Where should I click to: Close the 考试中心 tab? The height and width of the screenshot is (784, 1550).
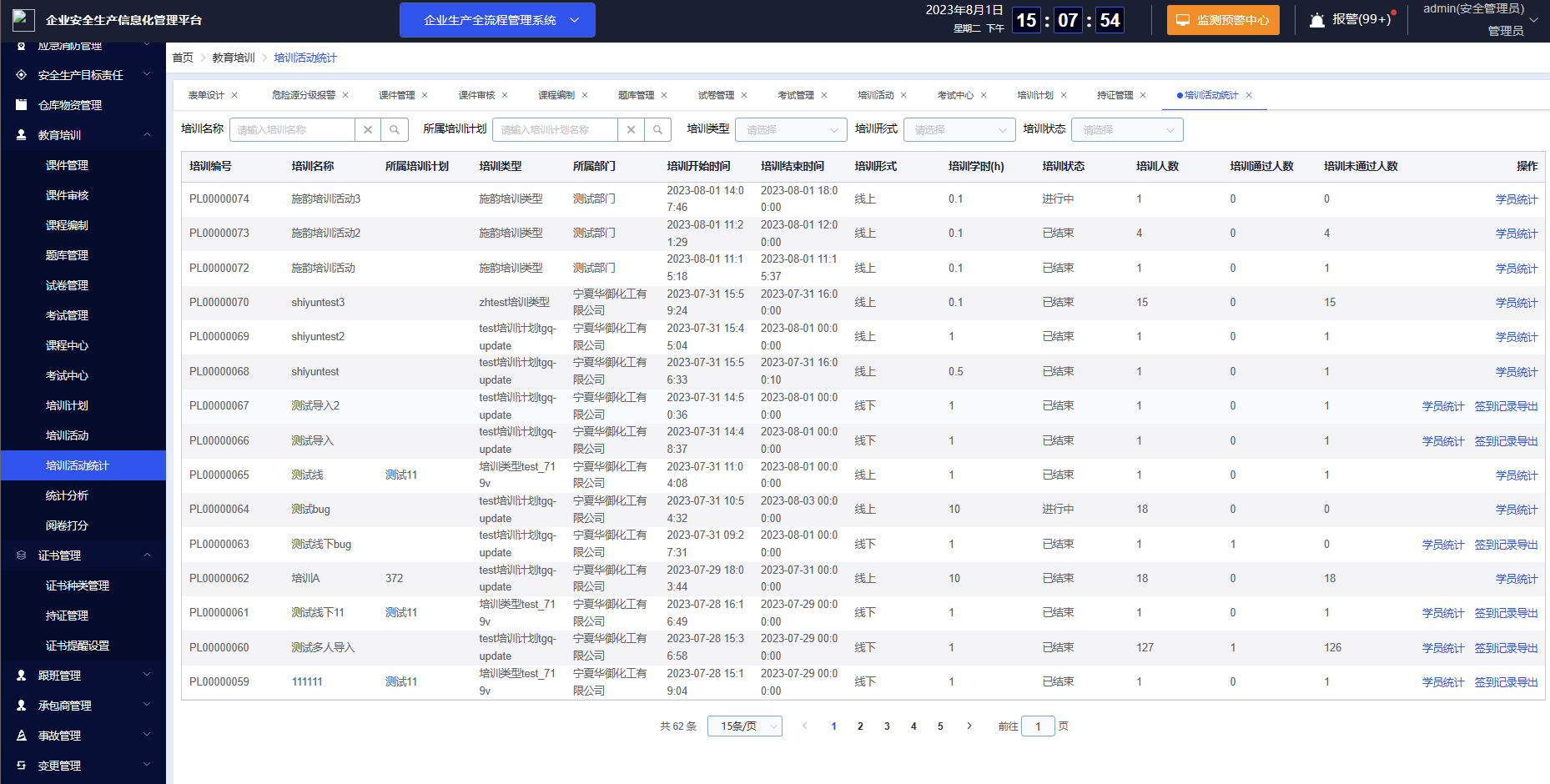click(x=984, y=95)
